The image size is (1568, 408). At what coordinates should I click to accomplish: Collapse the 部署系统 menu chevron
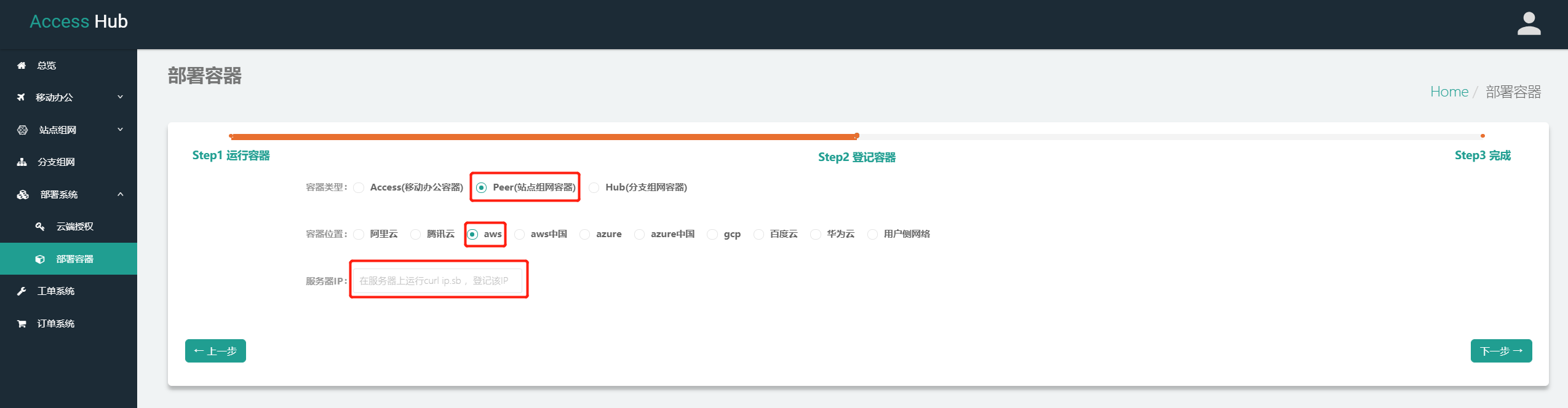[121, 194]
